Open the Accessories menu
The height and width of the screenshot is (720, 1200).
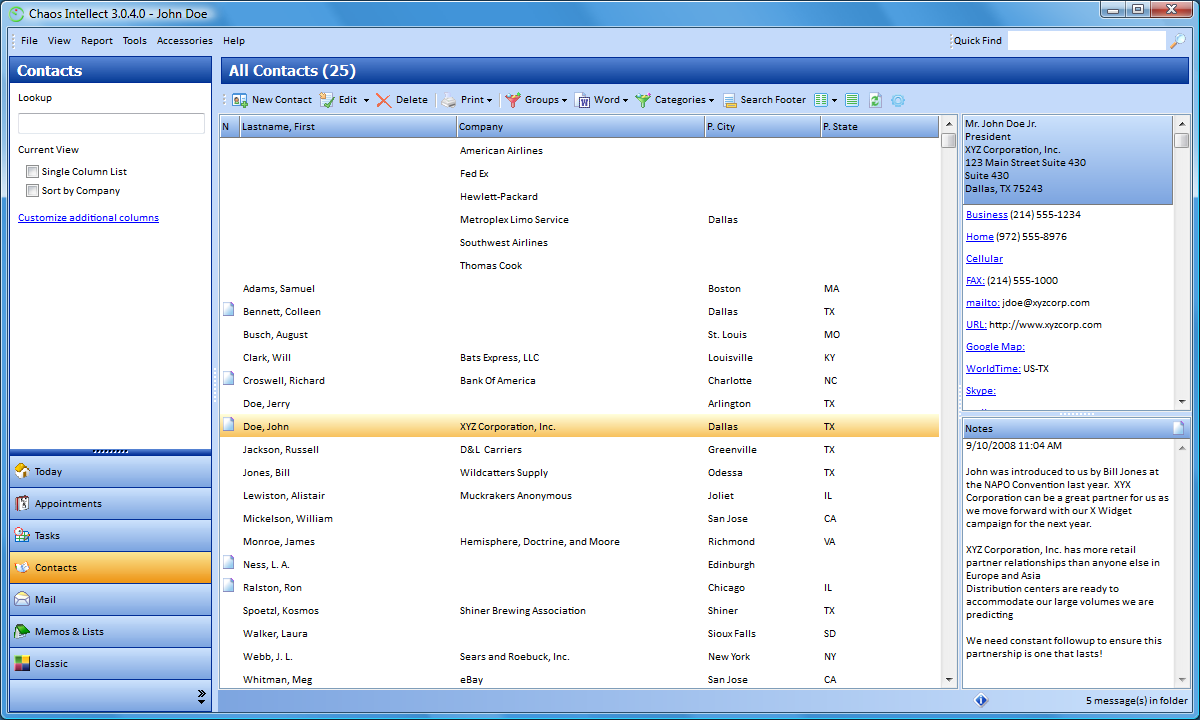[185, 41]
